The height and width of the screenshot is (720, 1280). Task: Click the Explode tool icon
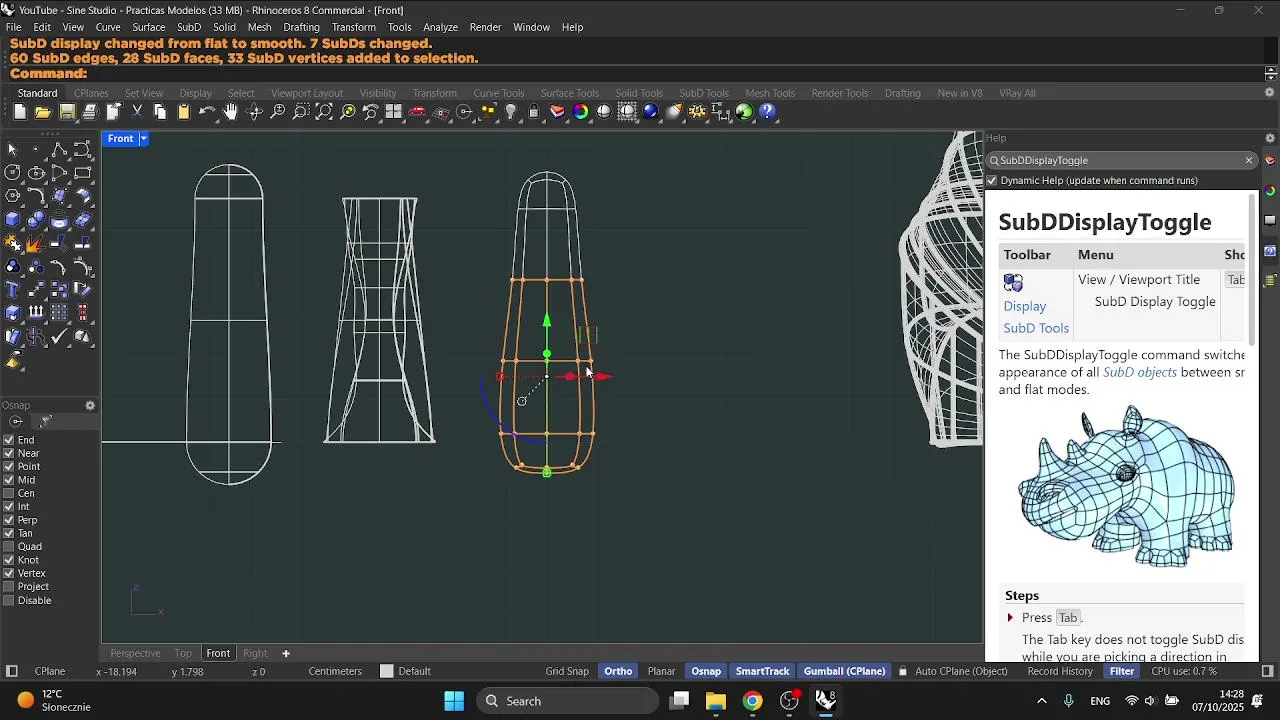point(36,243)
